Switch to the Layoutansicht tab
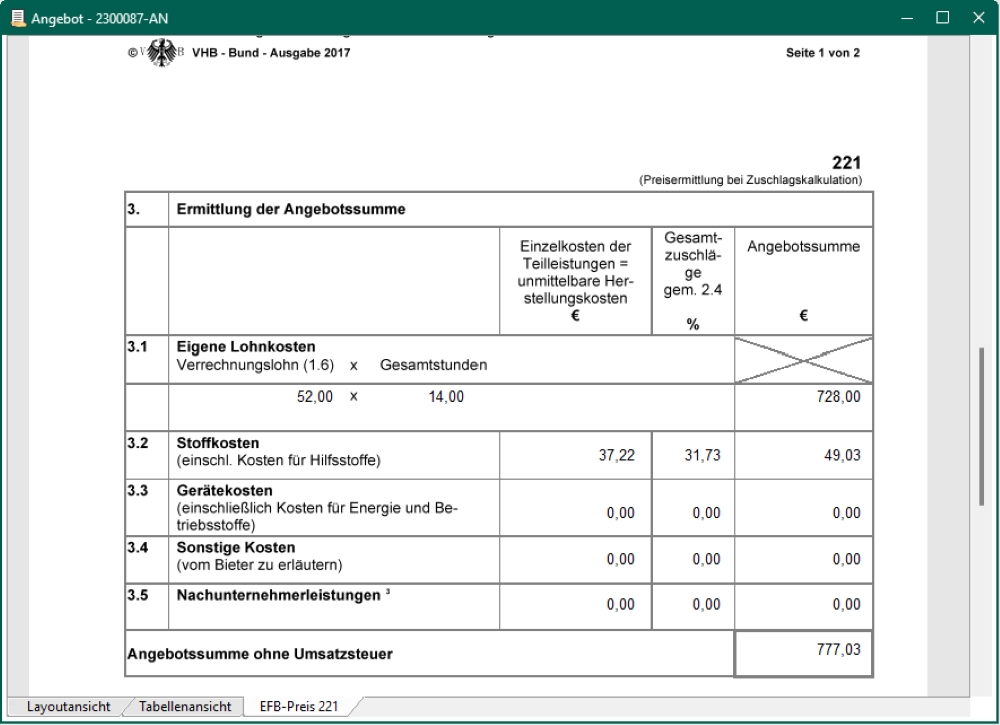Viewport: 1000px width, 725px height. pos(68,707)
